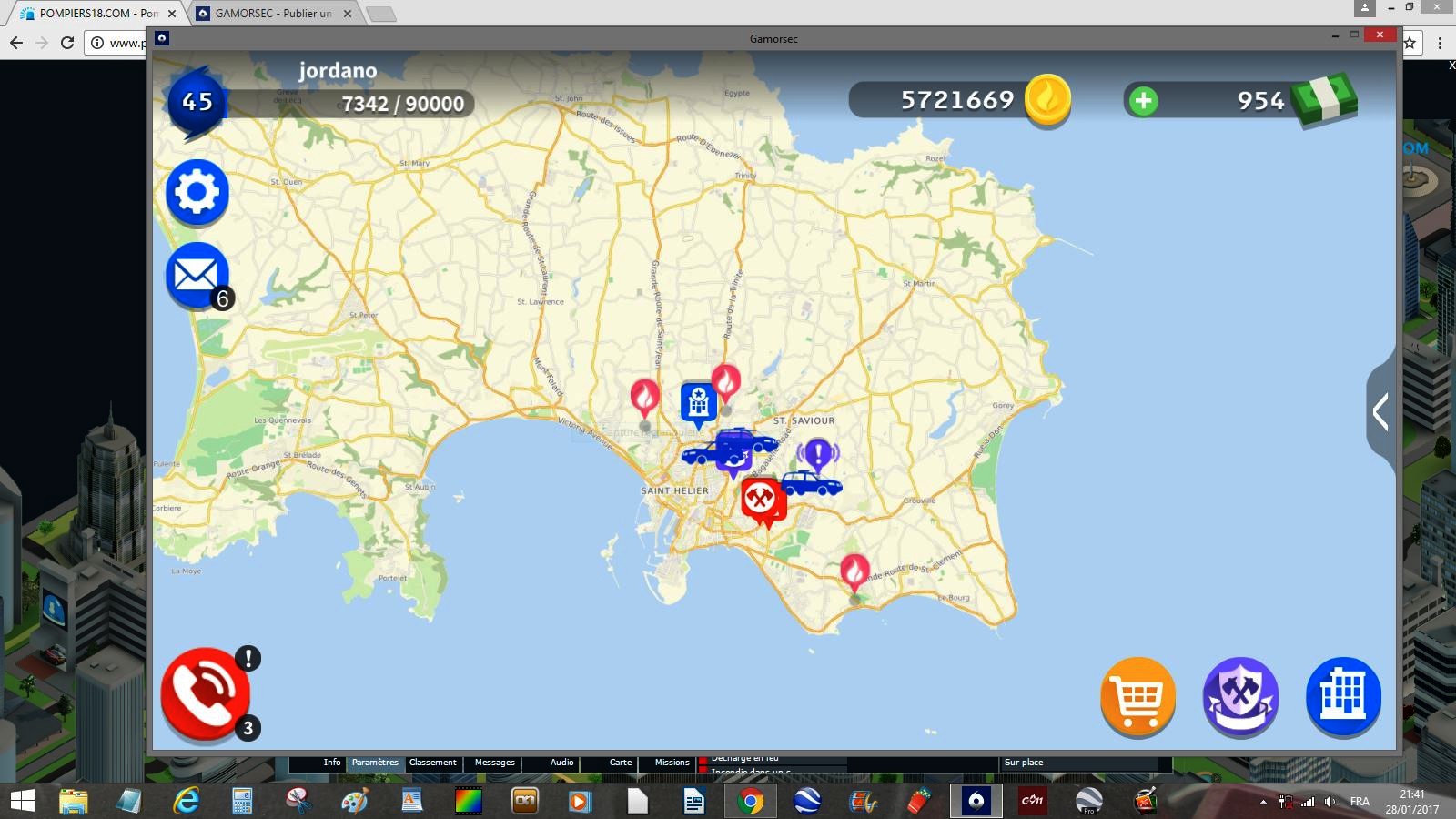Viewport: 1456px width, 819px height.
Task: Select the red fire station axes marker
Action: [759, 498]
